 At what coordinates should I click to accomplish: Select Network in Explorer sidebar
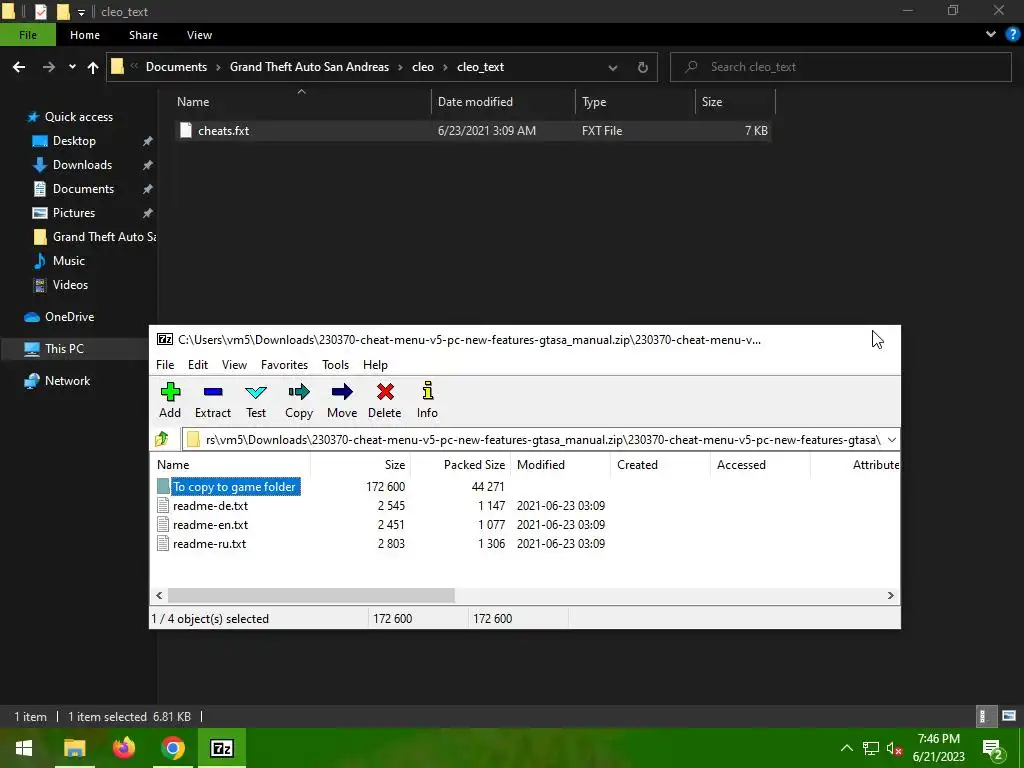click(x=67, y=381)
